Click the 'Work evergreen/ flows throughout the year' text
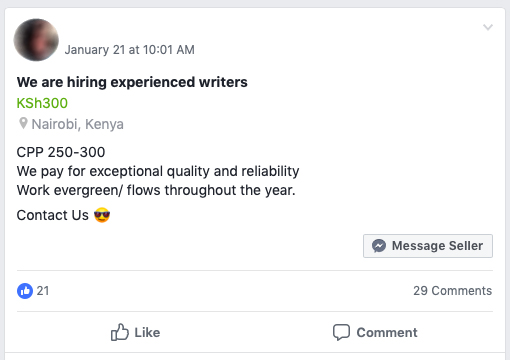 coord(156,190)
